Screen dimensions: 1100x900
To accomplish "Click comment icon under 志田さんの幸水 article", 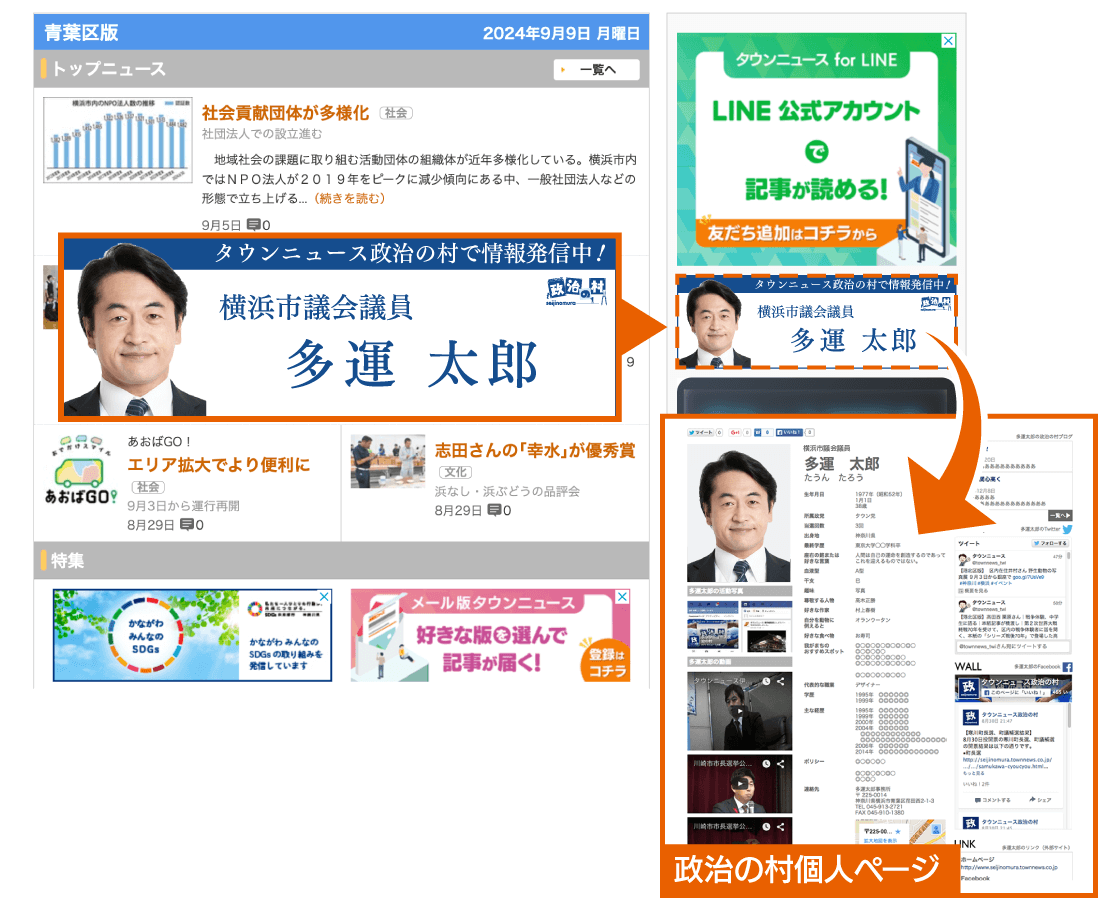I will pos(494,510).
